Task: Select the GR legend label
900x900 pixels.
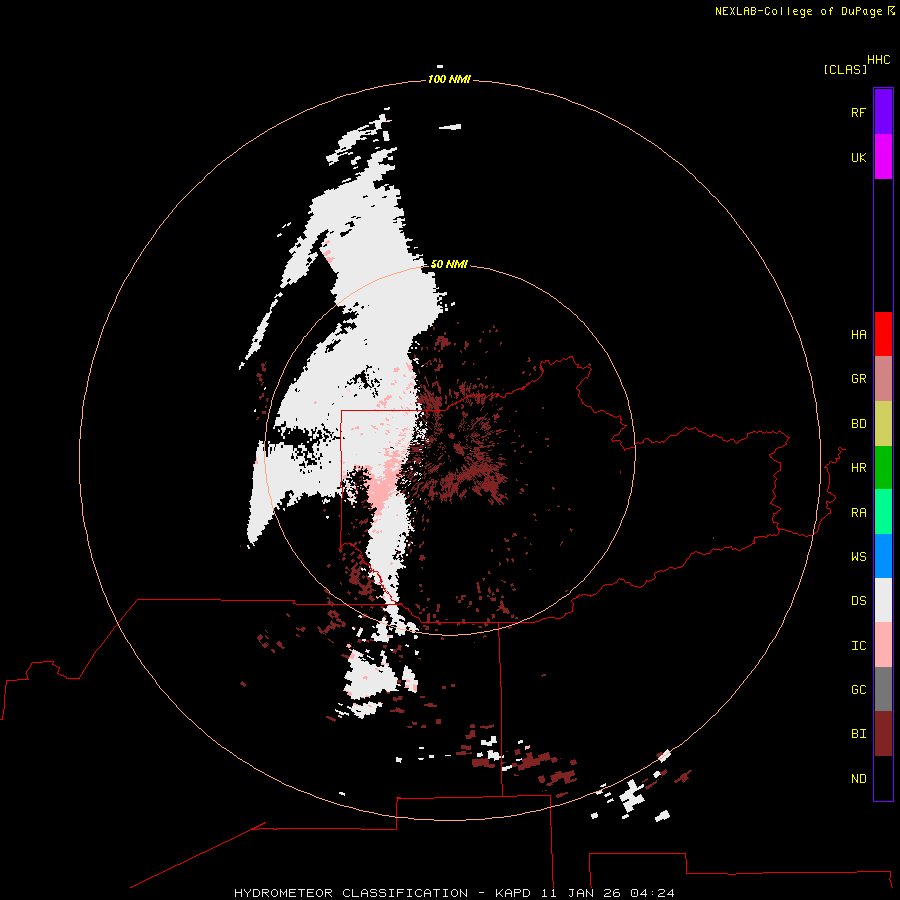Action: 859,379
